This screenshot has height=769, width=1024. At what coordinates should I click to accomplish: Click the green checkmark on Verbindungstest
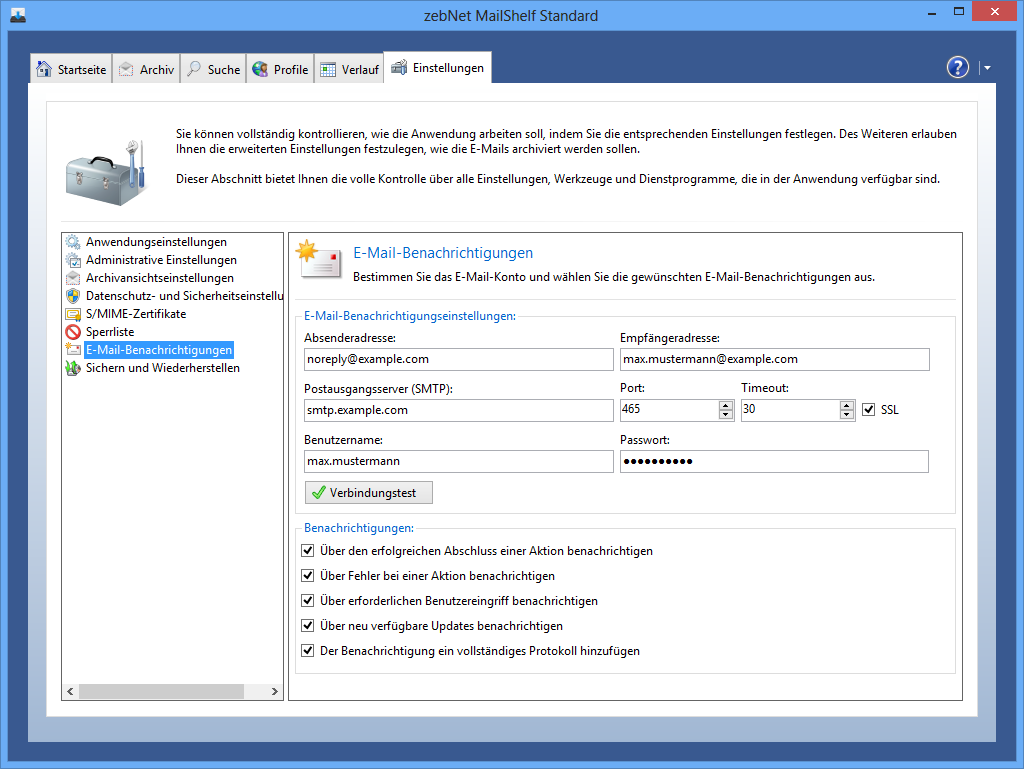click(319, 493)
